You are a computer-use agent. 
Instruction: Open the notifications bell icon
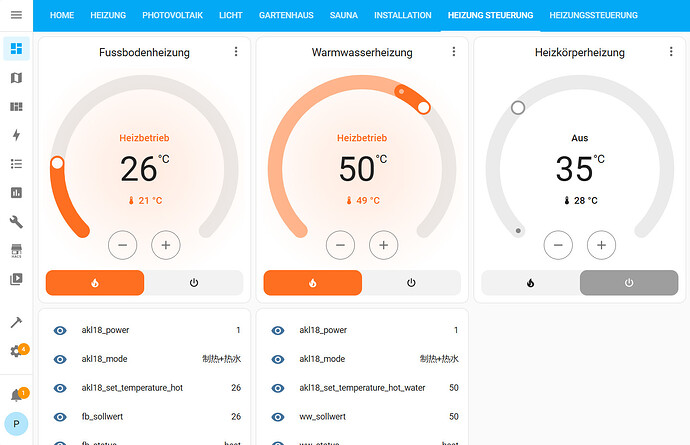16,395
